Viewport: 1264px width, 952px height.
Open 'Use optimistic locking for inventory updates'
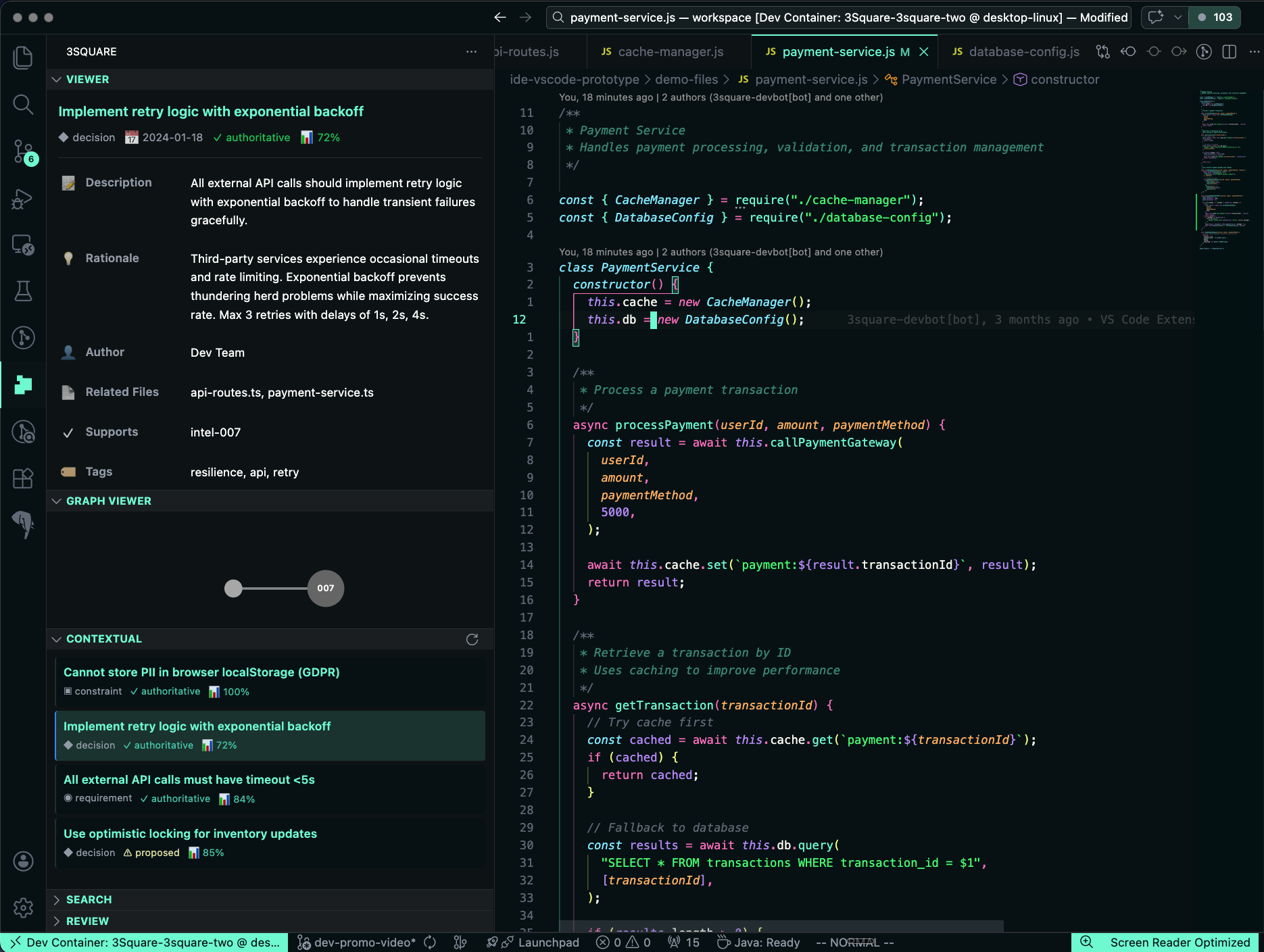click(x=190, y=834)
